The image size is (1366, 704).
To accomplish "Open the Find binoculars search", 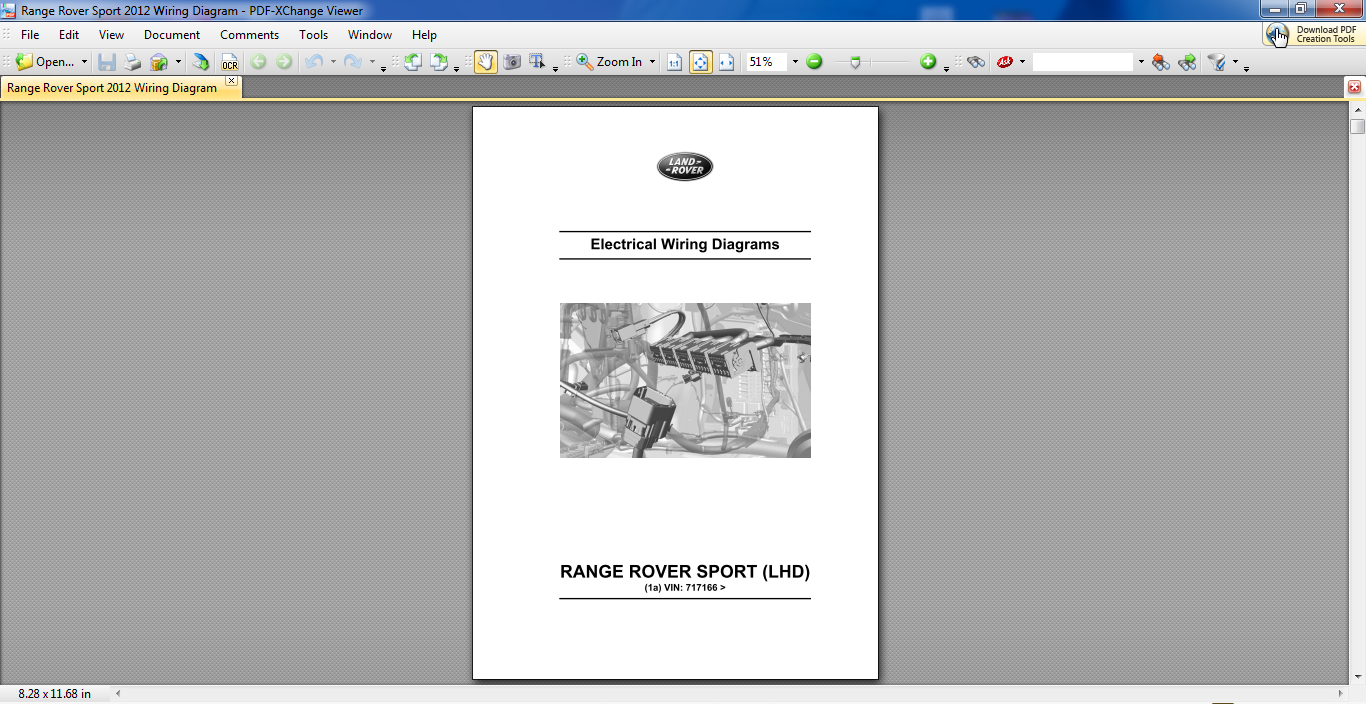I will coord(976,62).
